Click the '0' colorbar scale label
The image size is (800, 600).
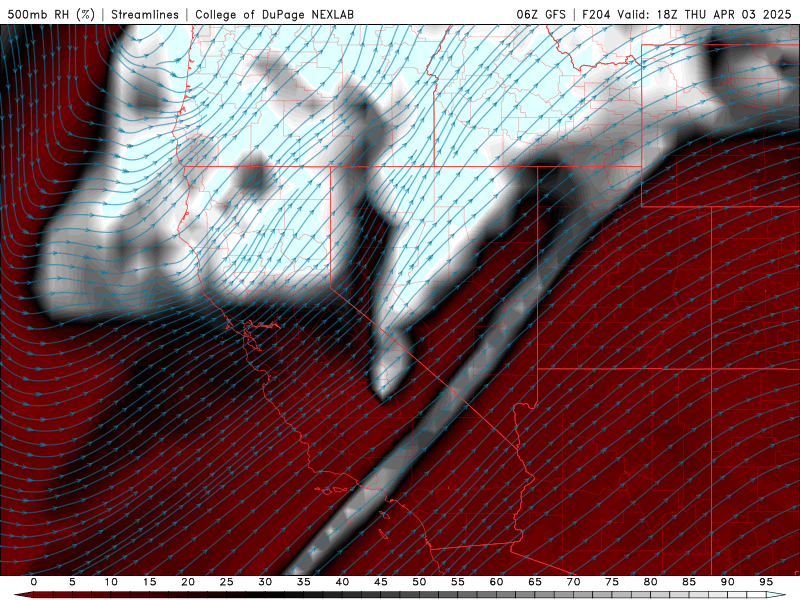[34, 582]
